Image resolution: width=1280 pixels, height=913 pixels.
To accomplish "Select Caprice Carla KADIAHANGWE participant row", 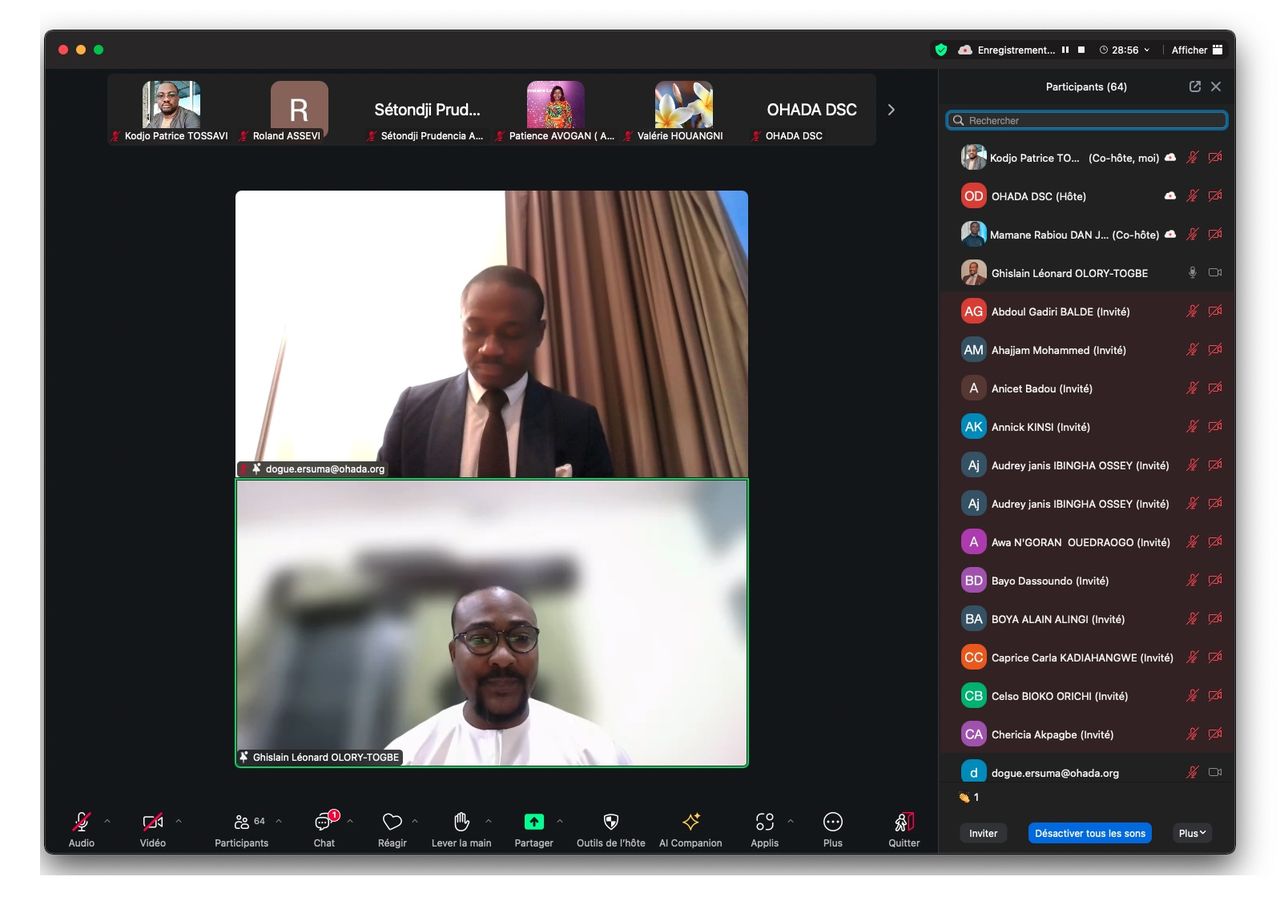I will 1087,657.
